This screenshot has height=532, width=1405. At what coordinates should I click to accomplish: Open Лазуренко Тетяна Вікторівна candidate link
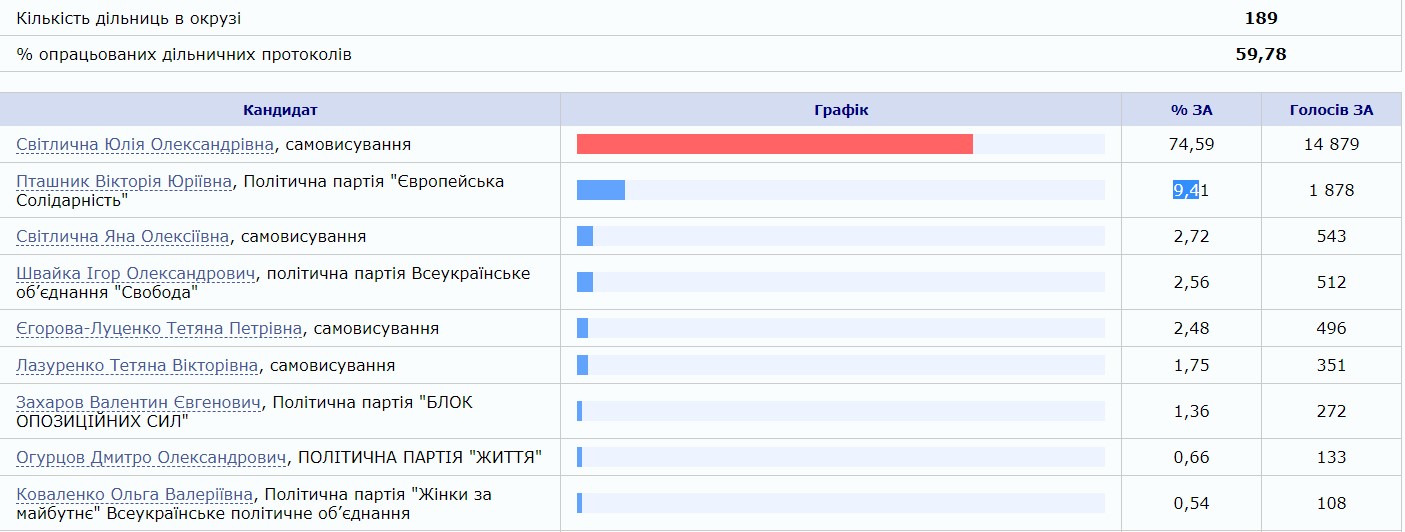click(x=137, y=366)
